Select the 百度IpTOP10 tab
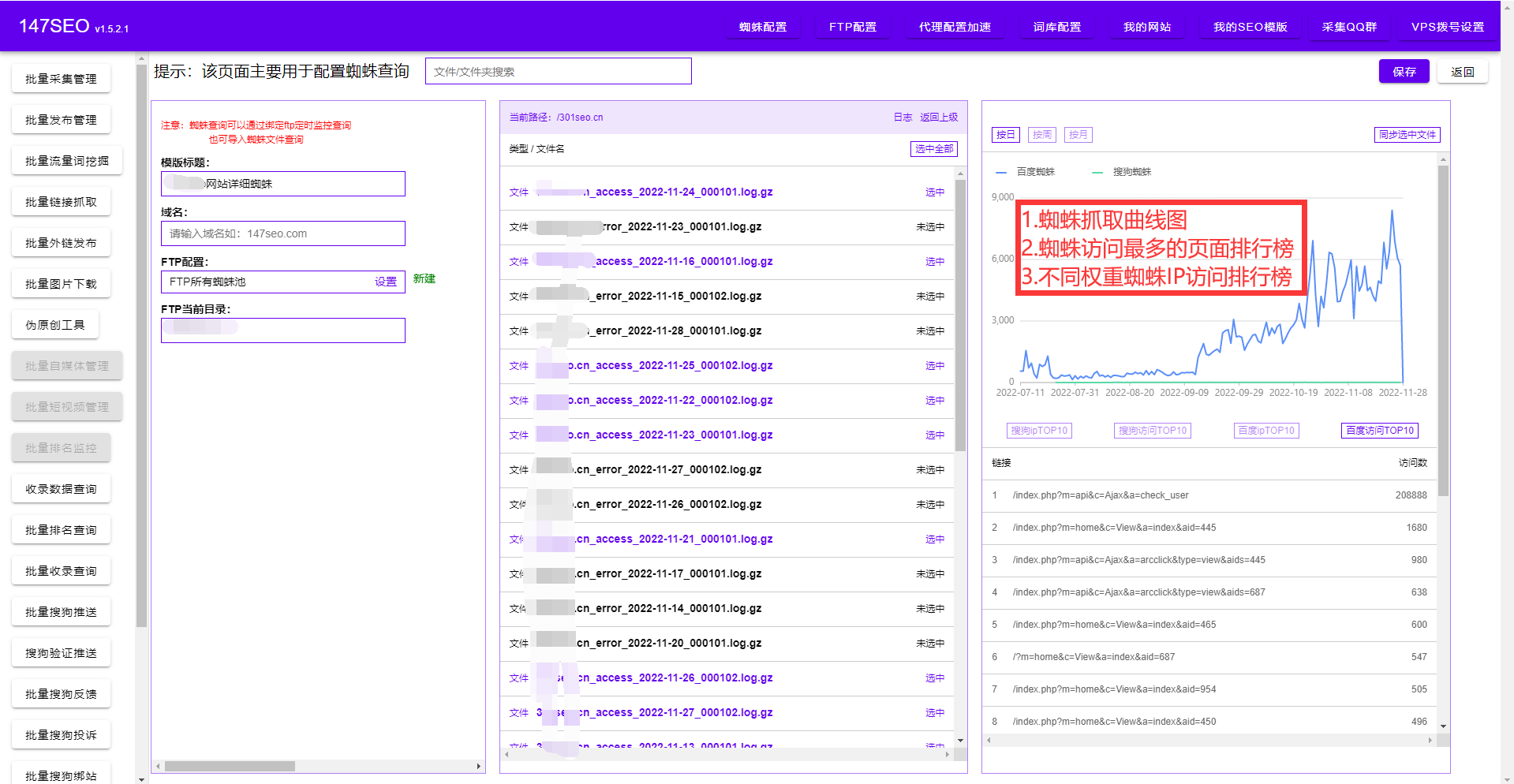Viewport: 1514px width, 784px height. click(x=1266, y=431)
